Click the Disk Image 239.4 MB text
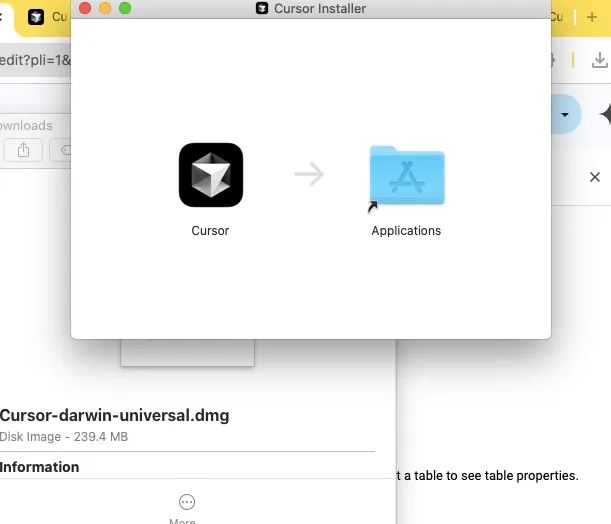Viewport: 611px width, 524px height. pyautogui.click(x=64, y=437)
